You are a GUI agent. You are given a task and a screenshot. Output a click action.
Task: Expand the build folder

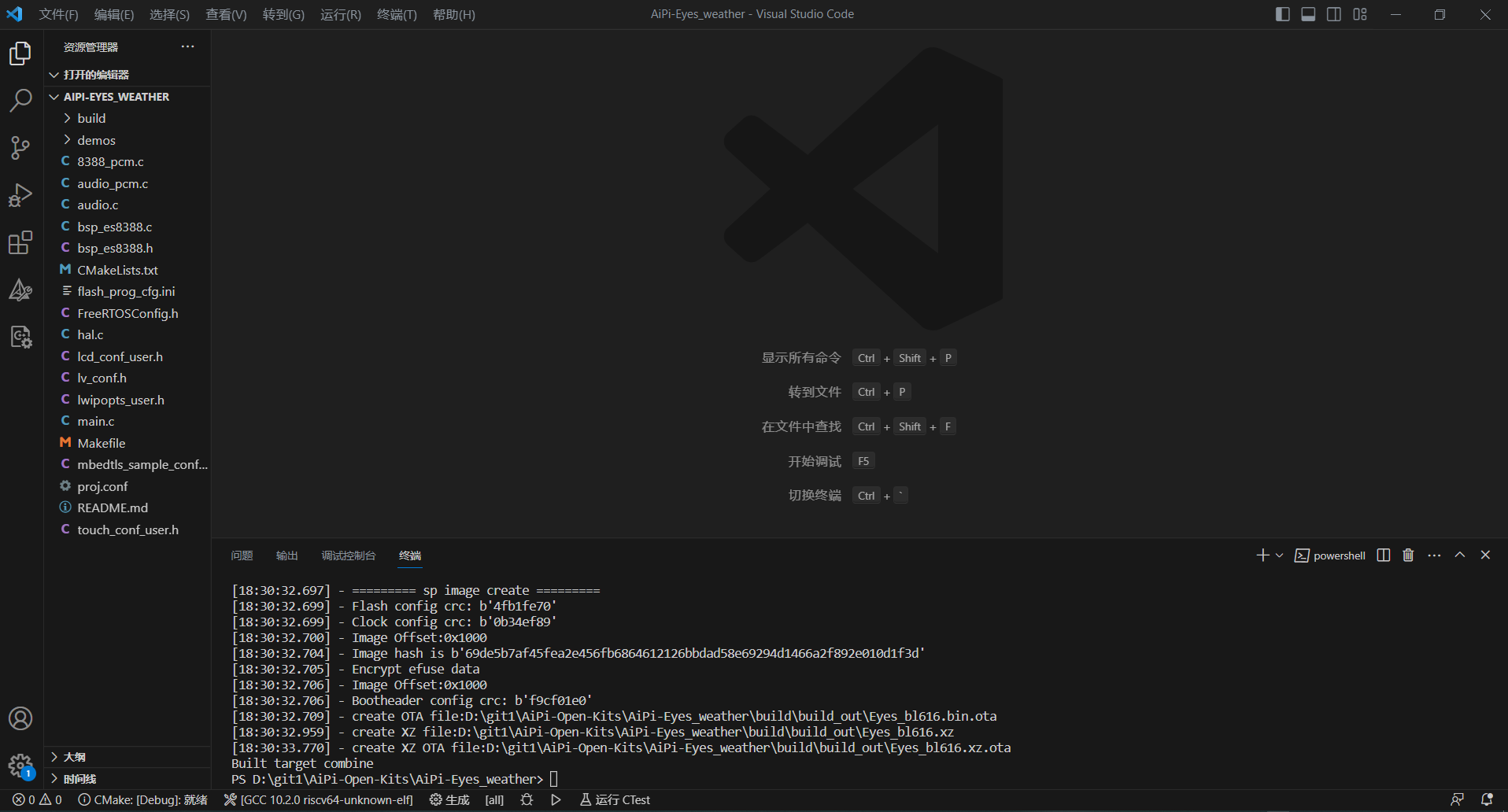128,118
